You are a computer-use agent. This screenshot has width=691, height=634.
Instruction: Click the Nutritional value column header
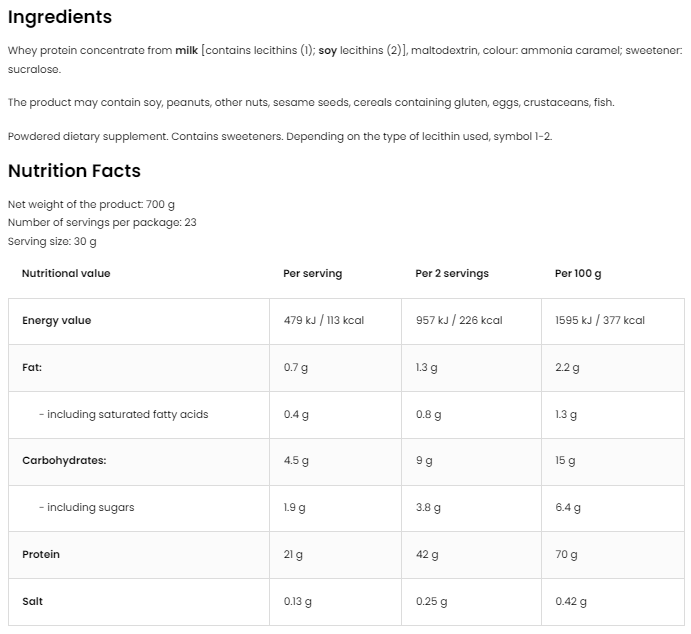[66, 273]
